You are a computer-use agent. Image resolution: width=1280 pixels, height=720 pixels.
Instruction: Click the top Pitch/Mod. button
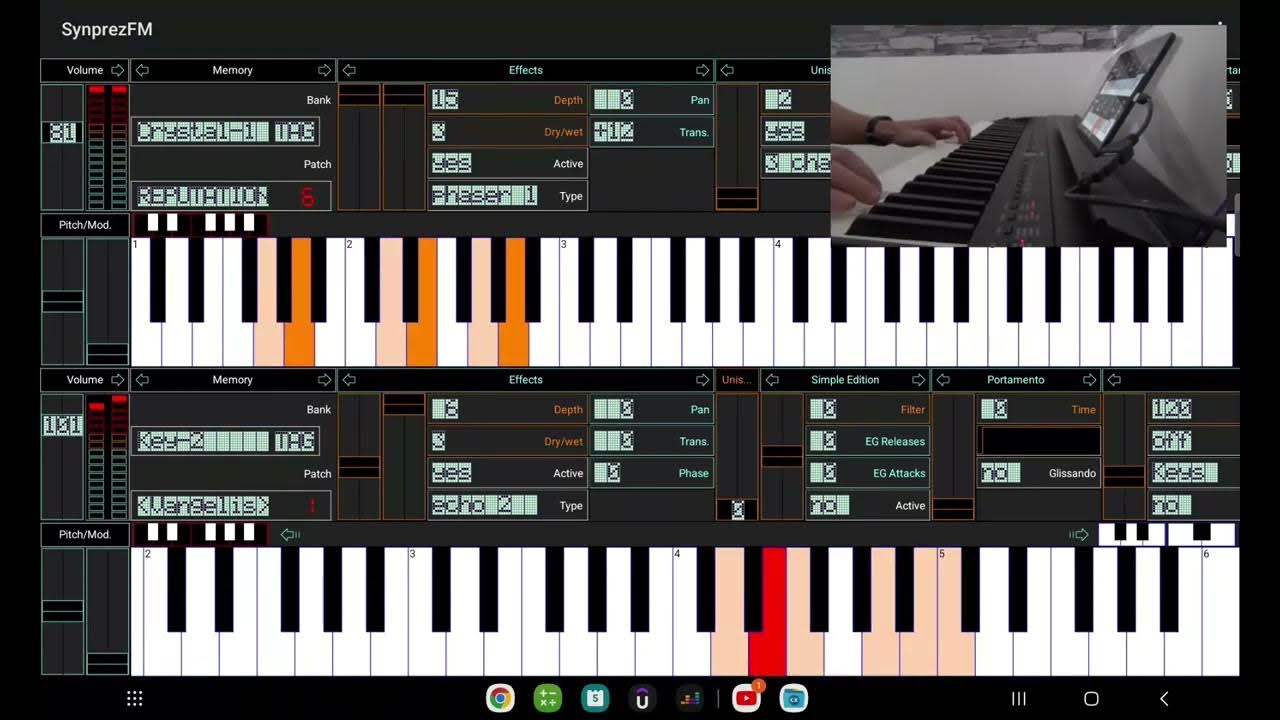click(x=85, y=225)
